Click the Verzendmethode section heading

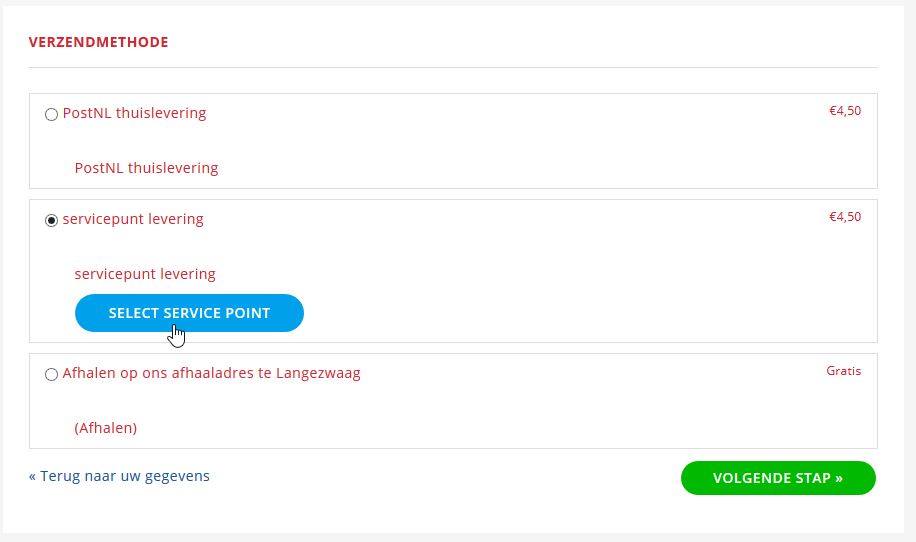[x=99, y=42]
